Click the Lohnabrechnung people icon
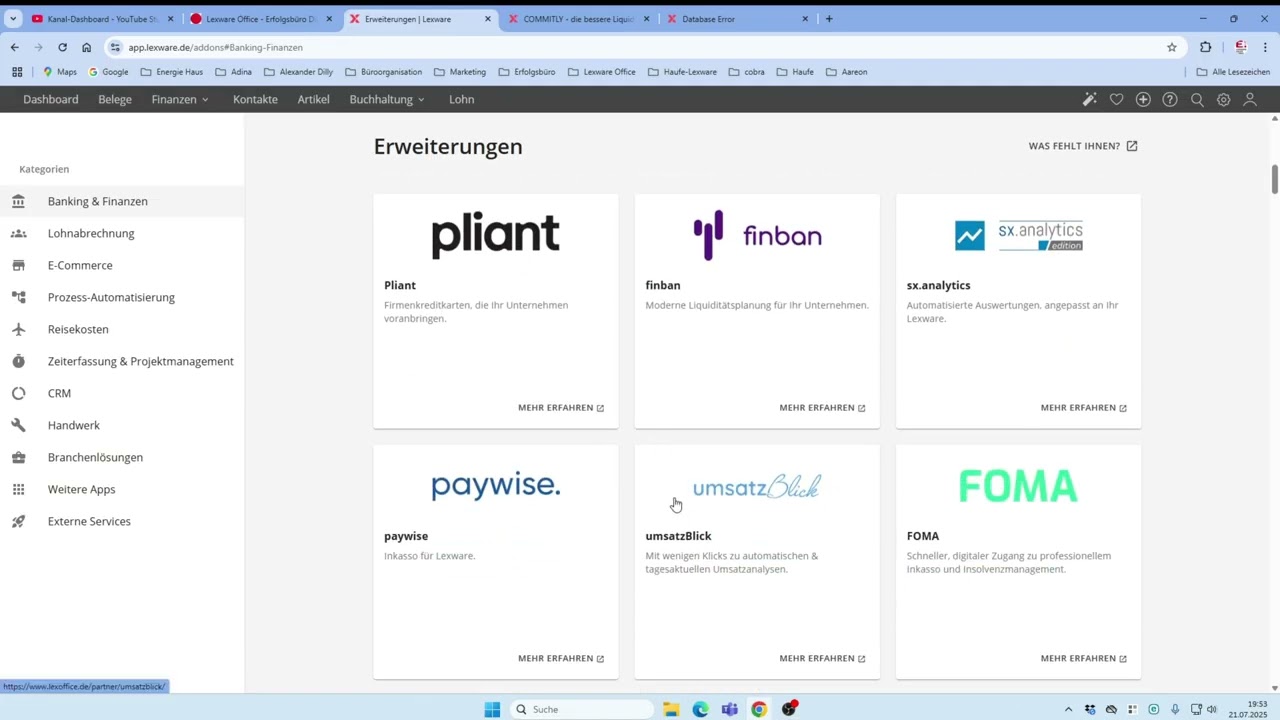This screenshot has height=720, width=1280. (x=18, y=233)
